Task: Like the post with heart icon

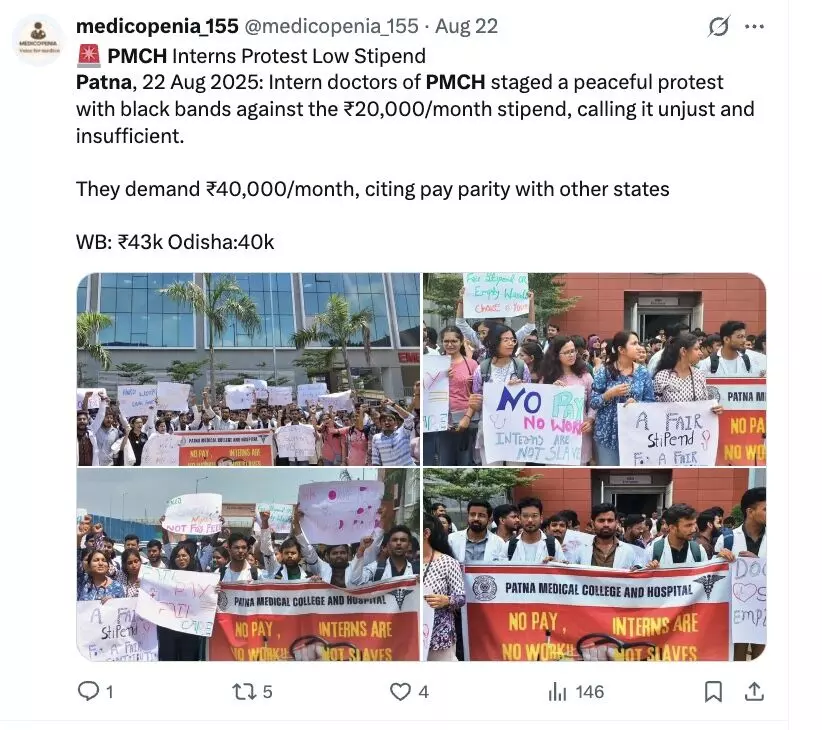Action: 400,692
